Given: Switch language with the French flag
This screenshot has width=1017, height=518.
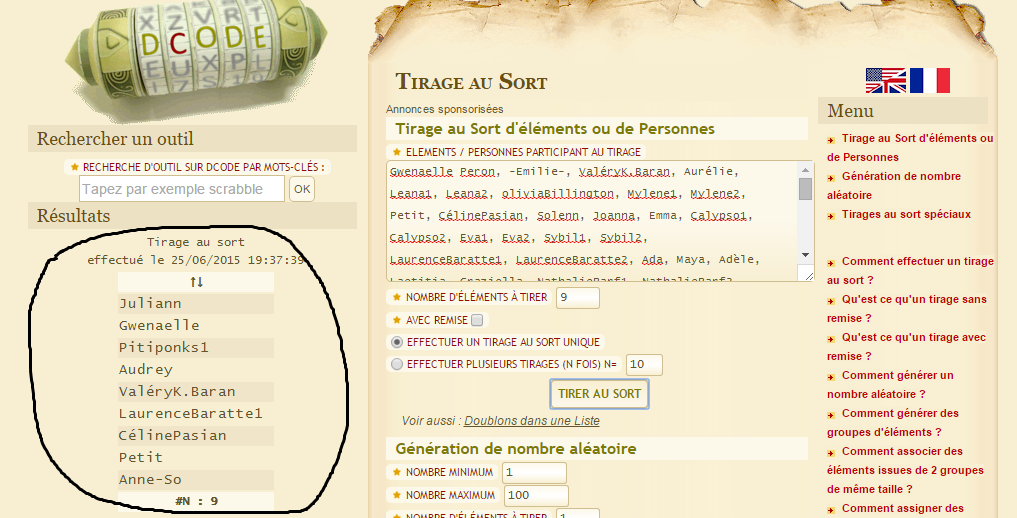Looking at the screenshot, I should [929, 80].
